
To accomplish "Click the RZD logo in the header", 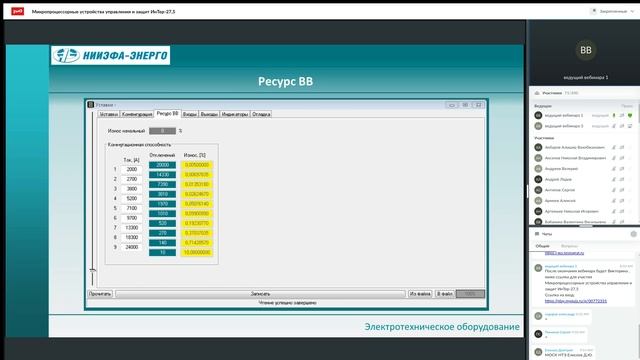I will [x=17, y=11].
